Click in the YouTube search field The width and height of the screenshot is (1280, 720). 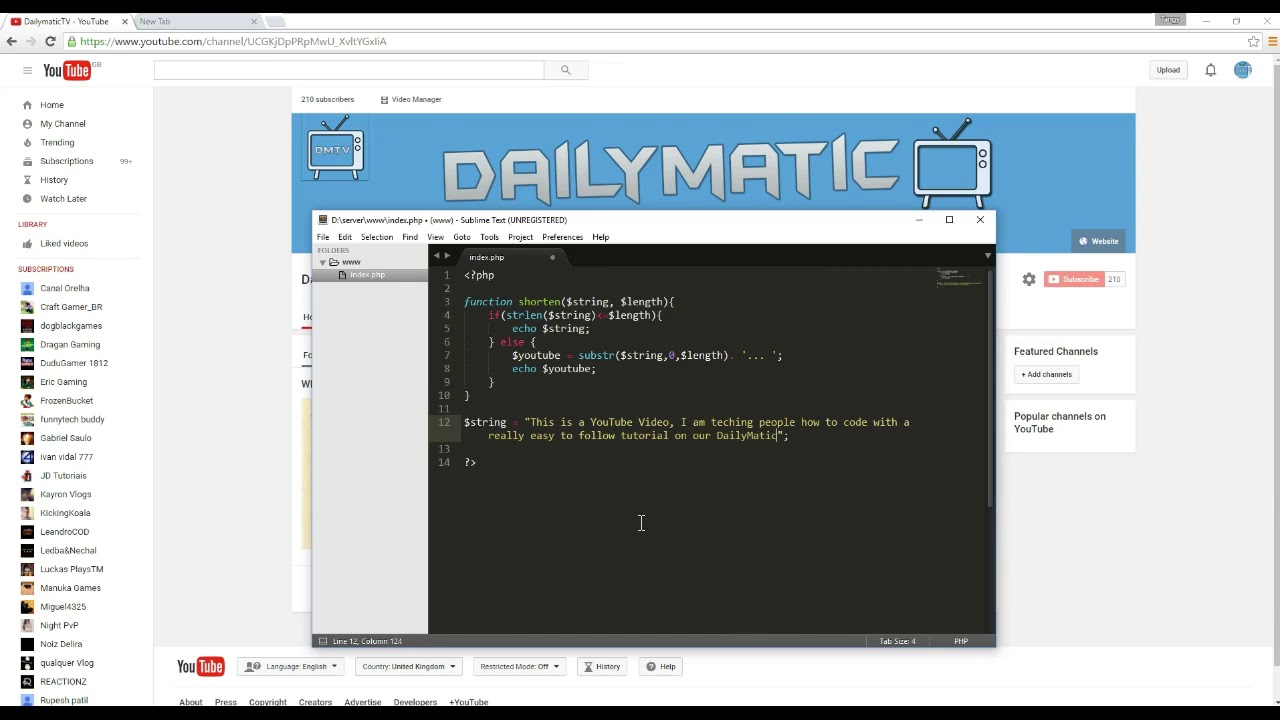coord(349,70)
